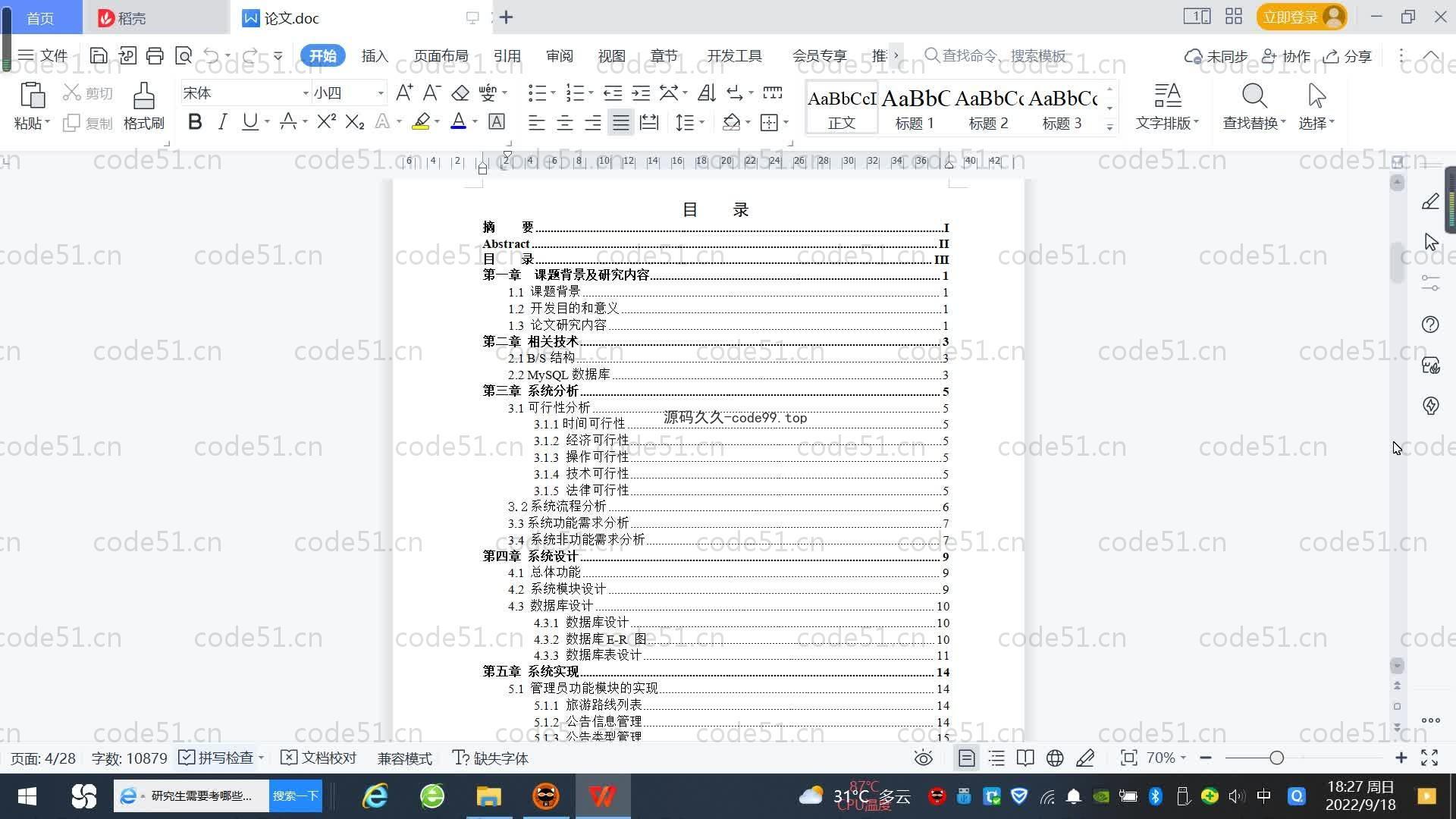Viewport: 1456px width, 819px height.
Task: Open the 文件 menu
Action: 43,55
